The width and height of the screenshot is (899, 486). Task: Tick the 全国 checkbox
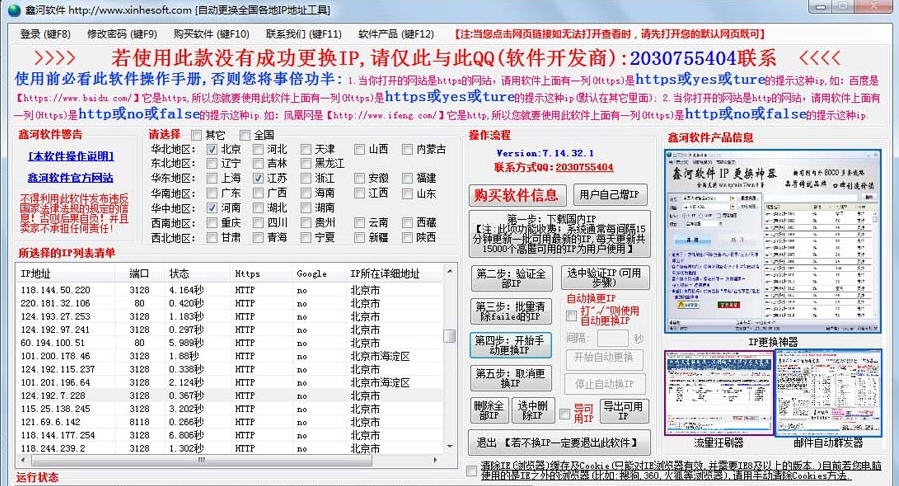coord(245,135)
